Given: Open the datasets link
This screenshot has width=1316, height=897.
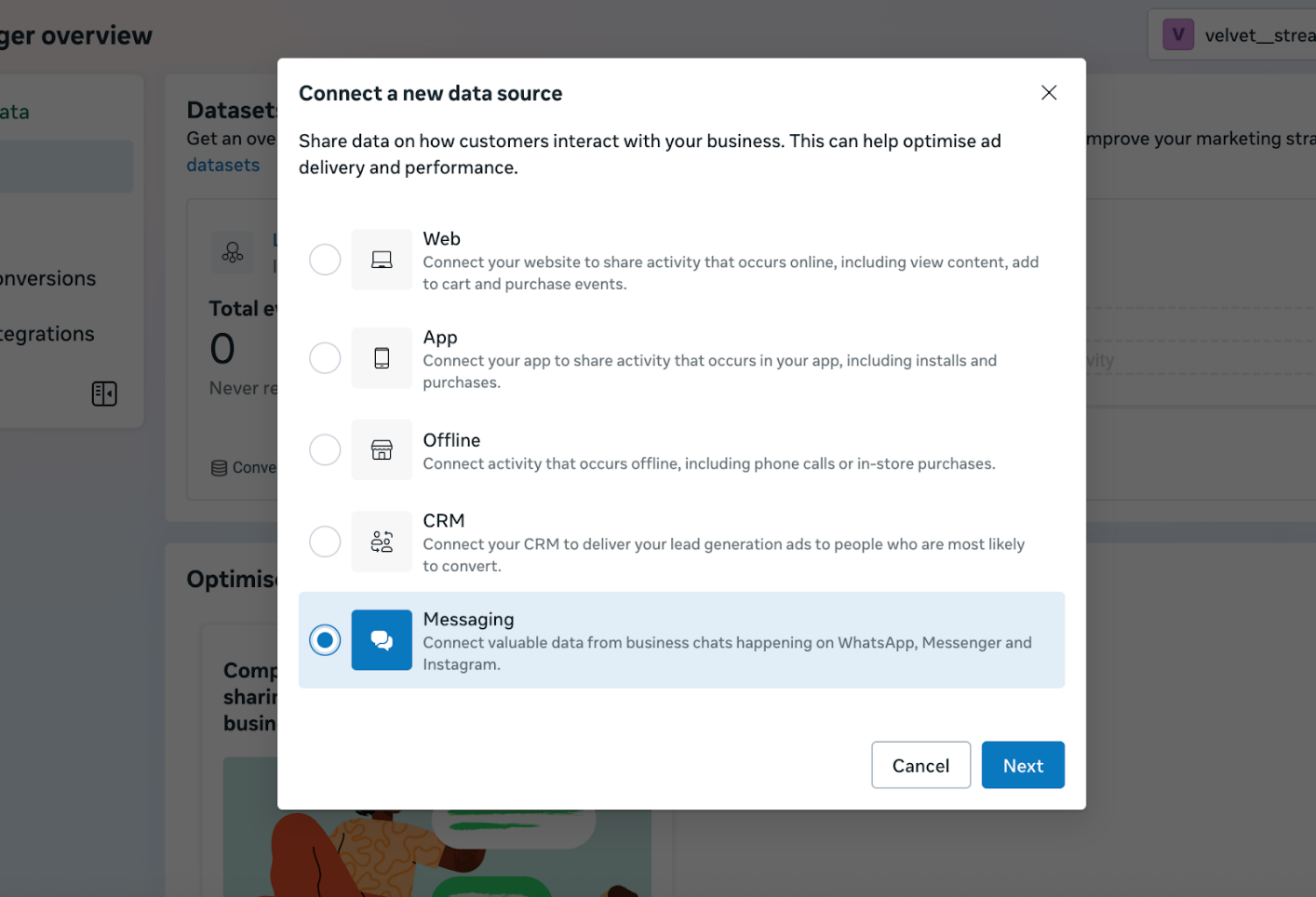Looking at the screenshot, I should 223,164.
